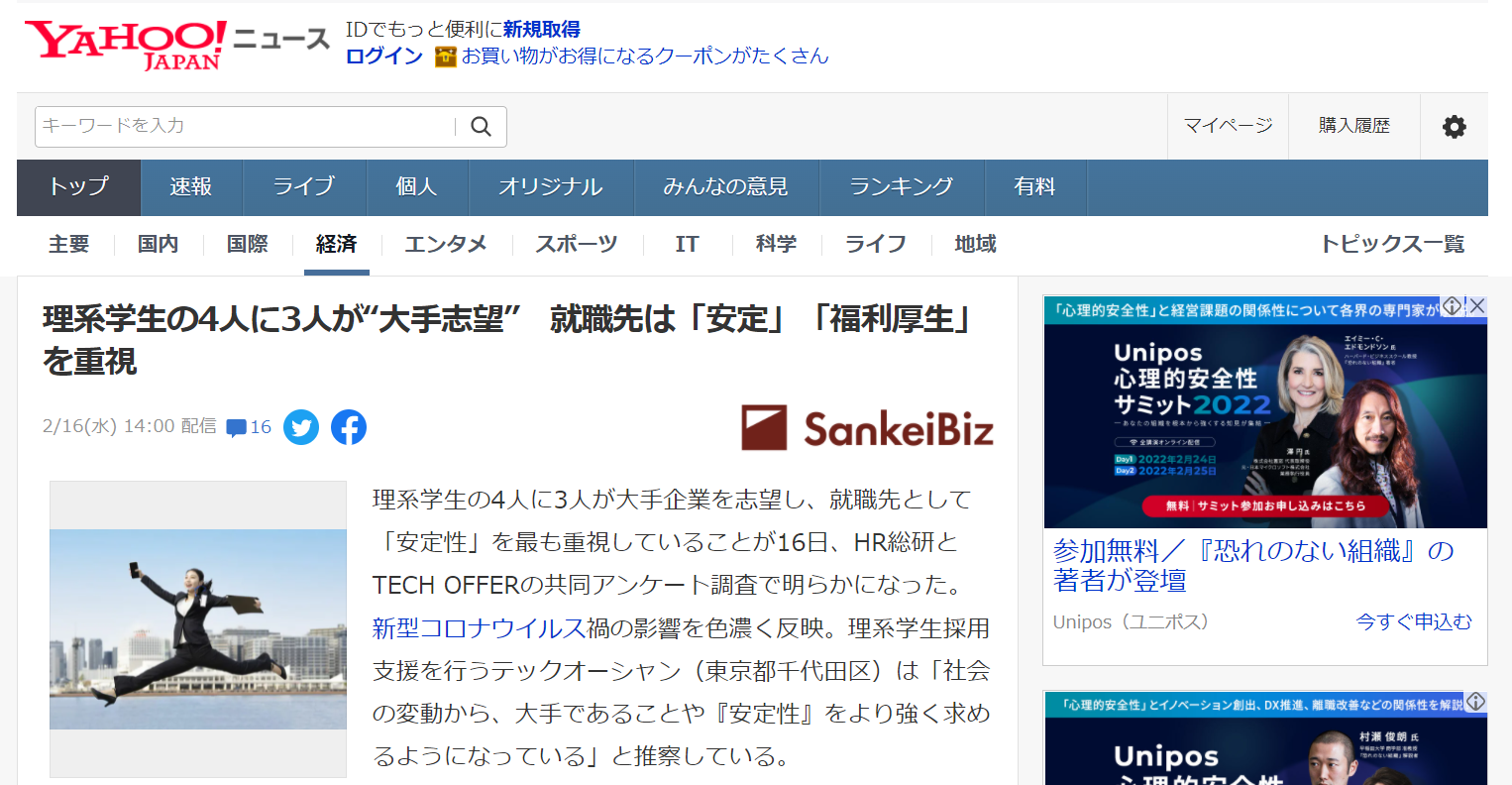Dismiss the Unipos ad with the X
Screen dimensions: 1512x785
tap(1476, 306)
